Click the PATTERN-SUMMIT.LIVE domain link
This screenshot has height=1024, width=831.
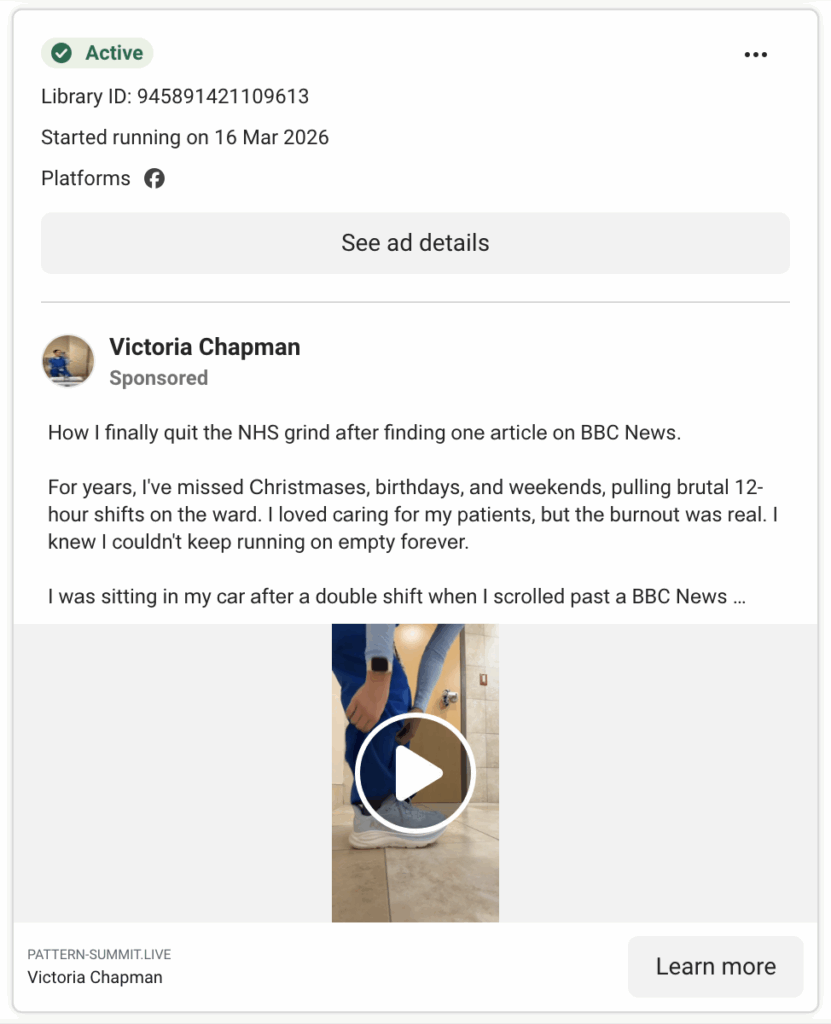click(99, 955)
